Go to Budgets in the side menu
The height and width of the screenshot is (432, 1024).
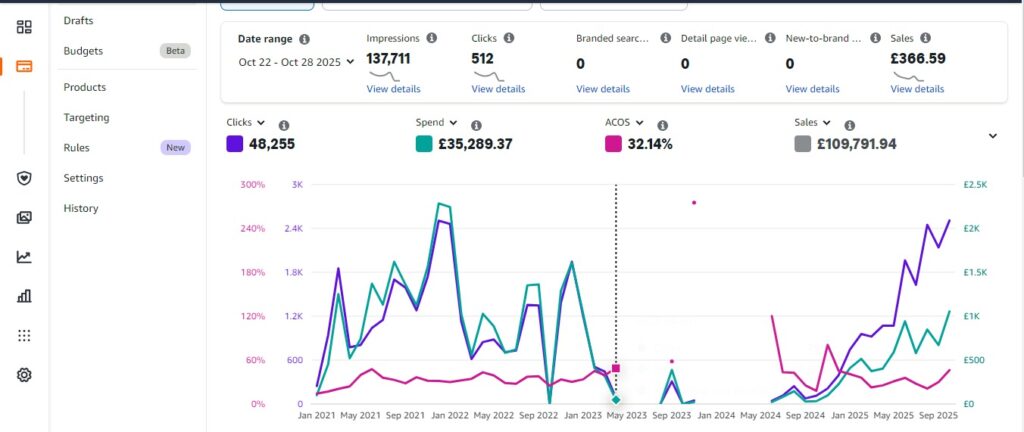[x=83, y=51]
